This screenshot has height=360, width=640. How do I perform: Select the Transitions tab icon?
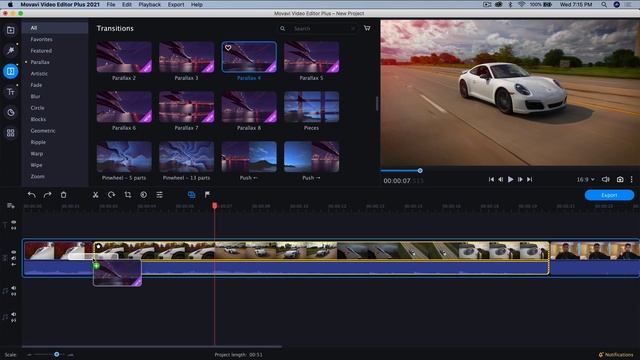pyautogui.click(x=11, y=71)
